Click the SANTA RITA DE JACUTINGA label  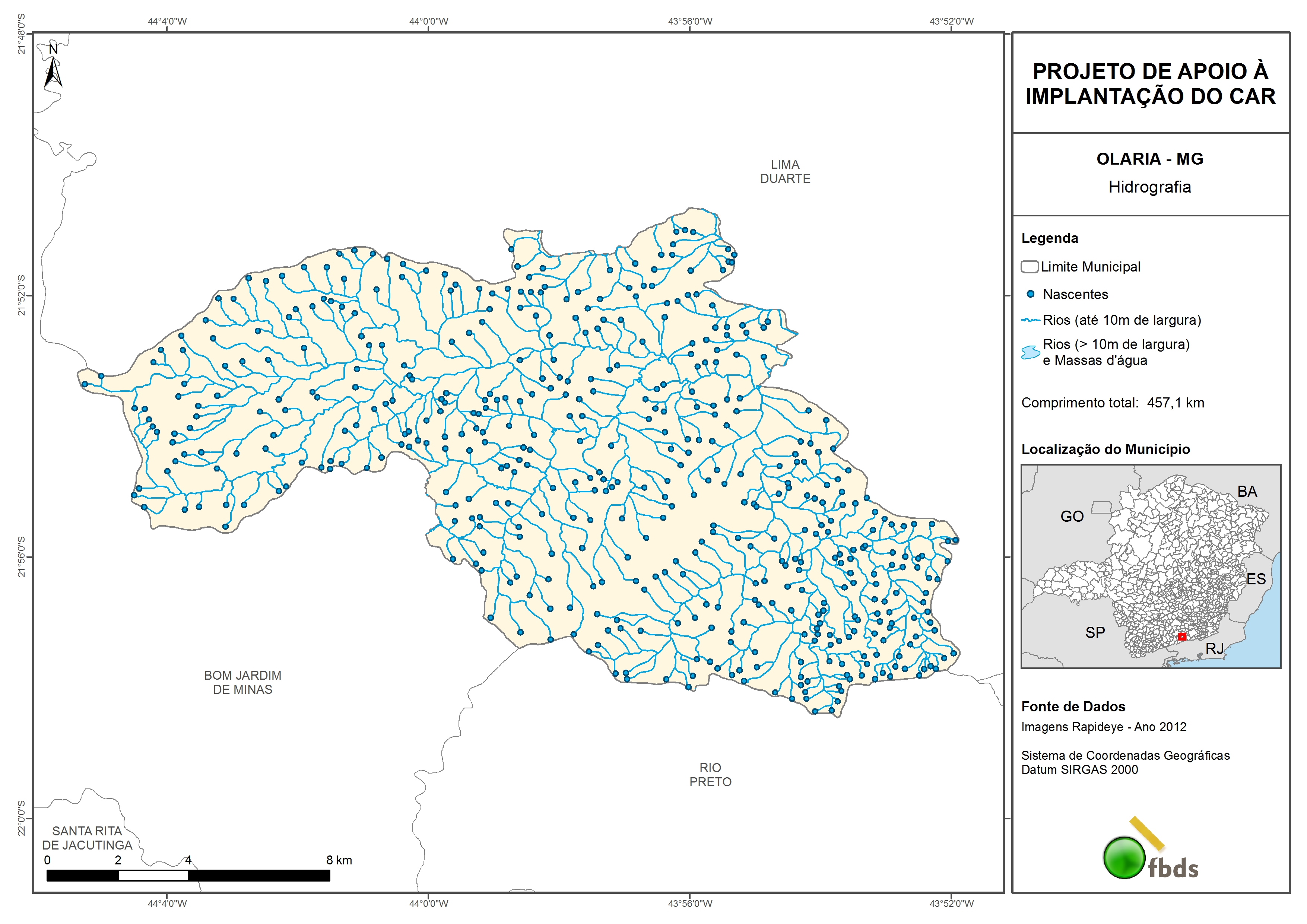(x=87, y=838)
